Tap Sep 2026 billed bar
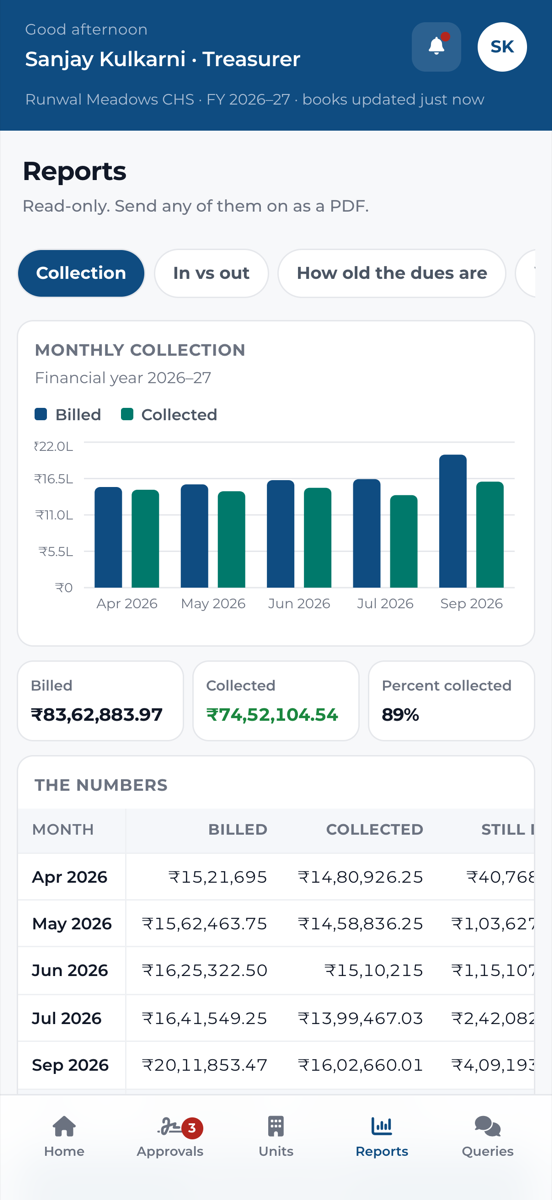 pyautogui.click(x=453, y=521)
